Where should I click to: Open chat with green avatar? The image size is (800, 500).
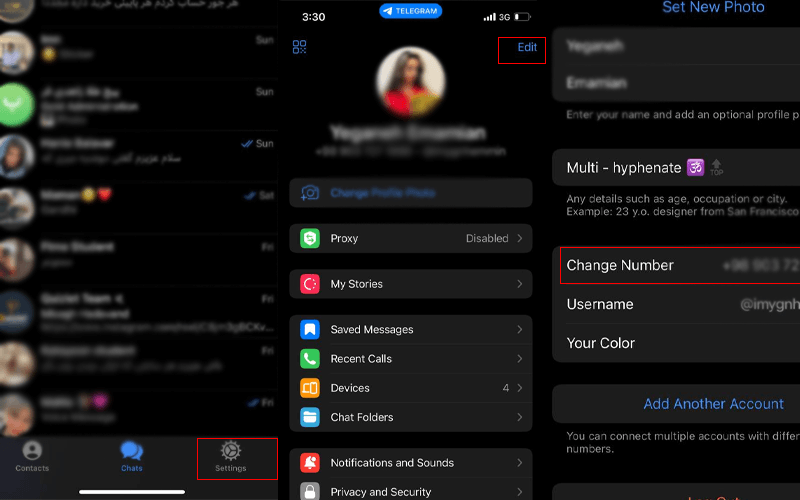[x=139, y=106]
